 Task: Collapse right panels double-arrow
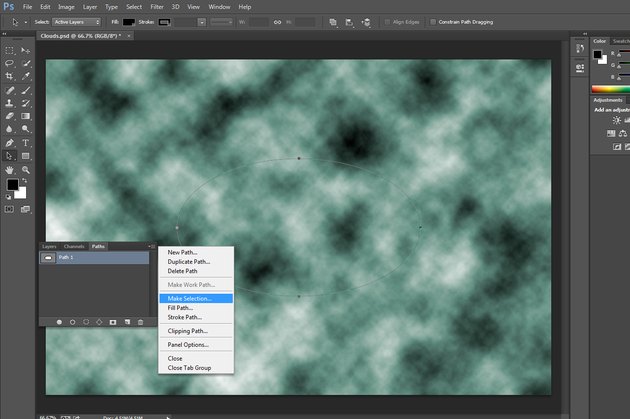585,34
